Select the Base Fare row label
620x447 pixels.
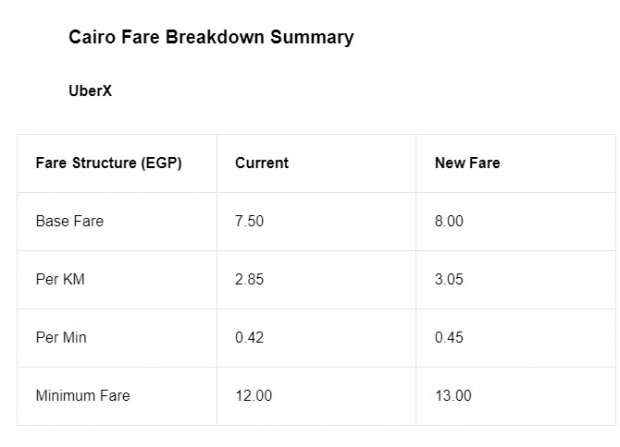(x=70, y=221)
